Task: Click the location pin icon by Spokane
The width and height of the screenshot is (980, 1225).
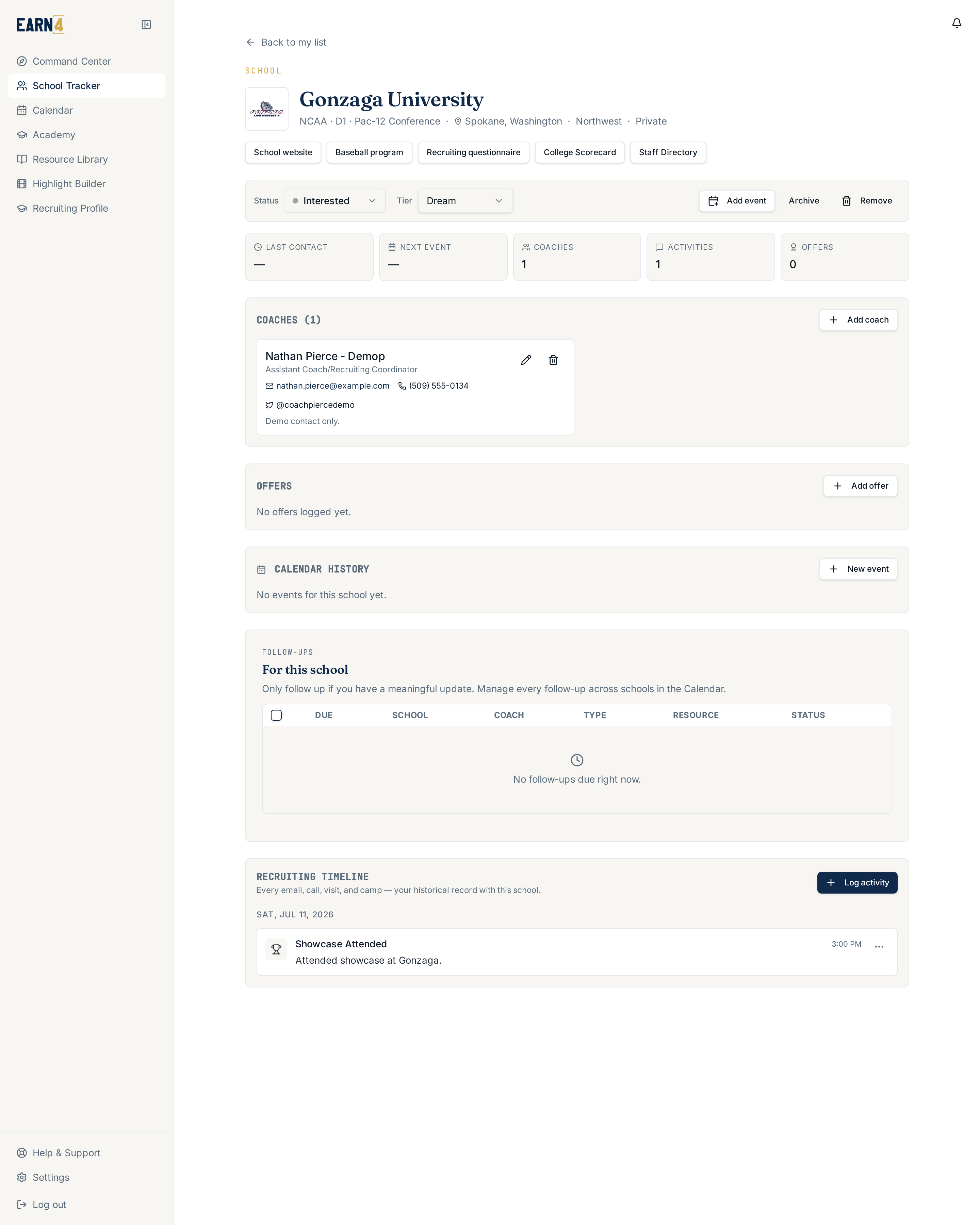Action: point(458,121)
